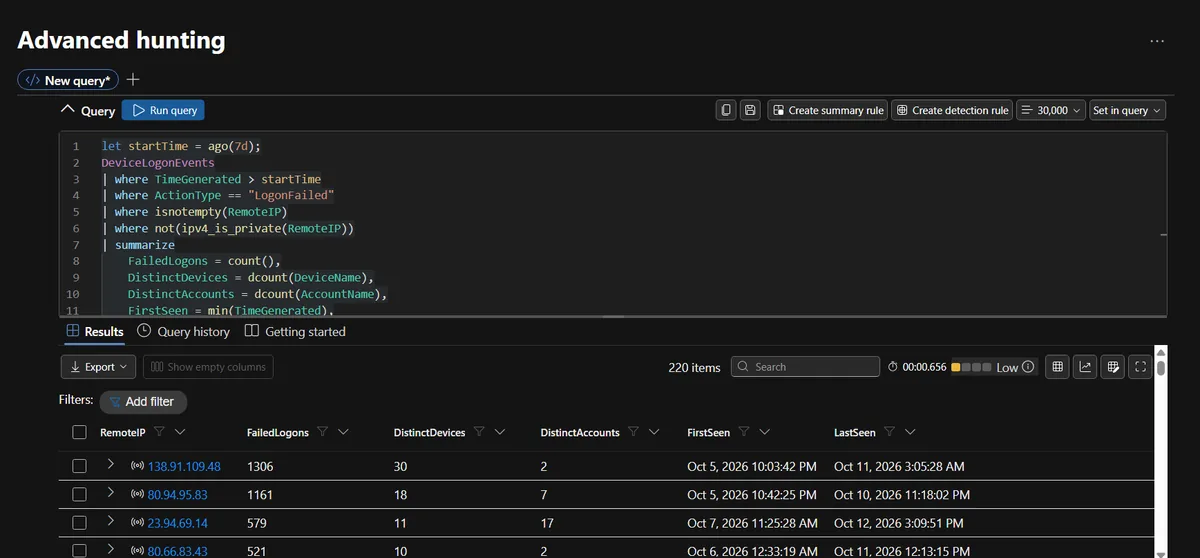Click the save query disk icon
The image size is (1200, 558).
point(751,110)
